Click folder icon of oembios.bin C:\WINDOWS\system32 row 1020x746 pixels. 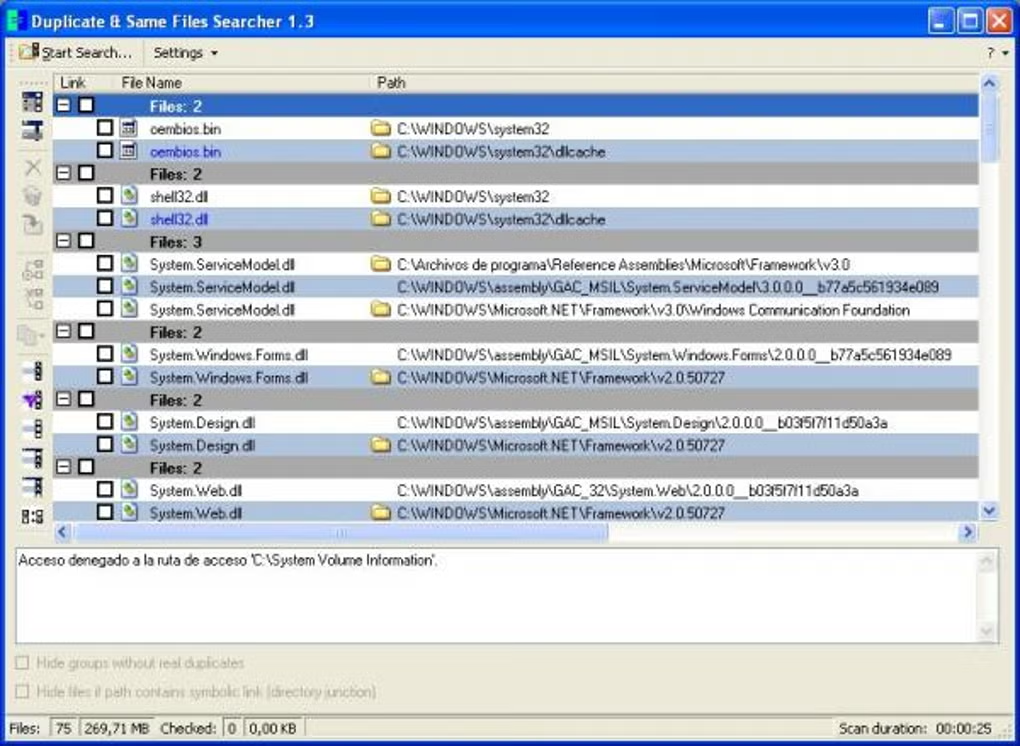pos(381,128)
